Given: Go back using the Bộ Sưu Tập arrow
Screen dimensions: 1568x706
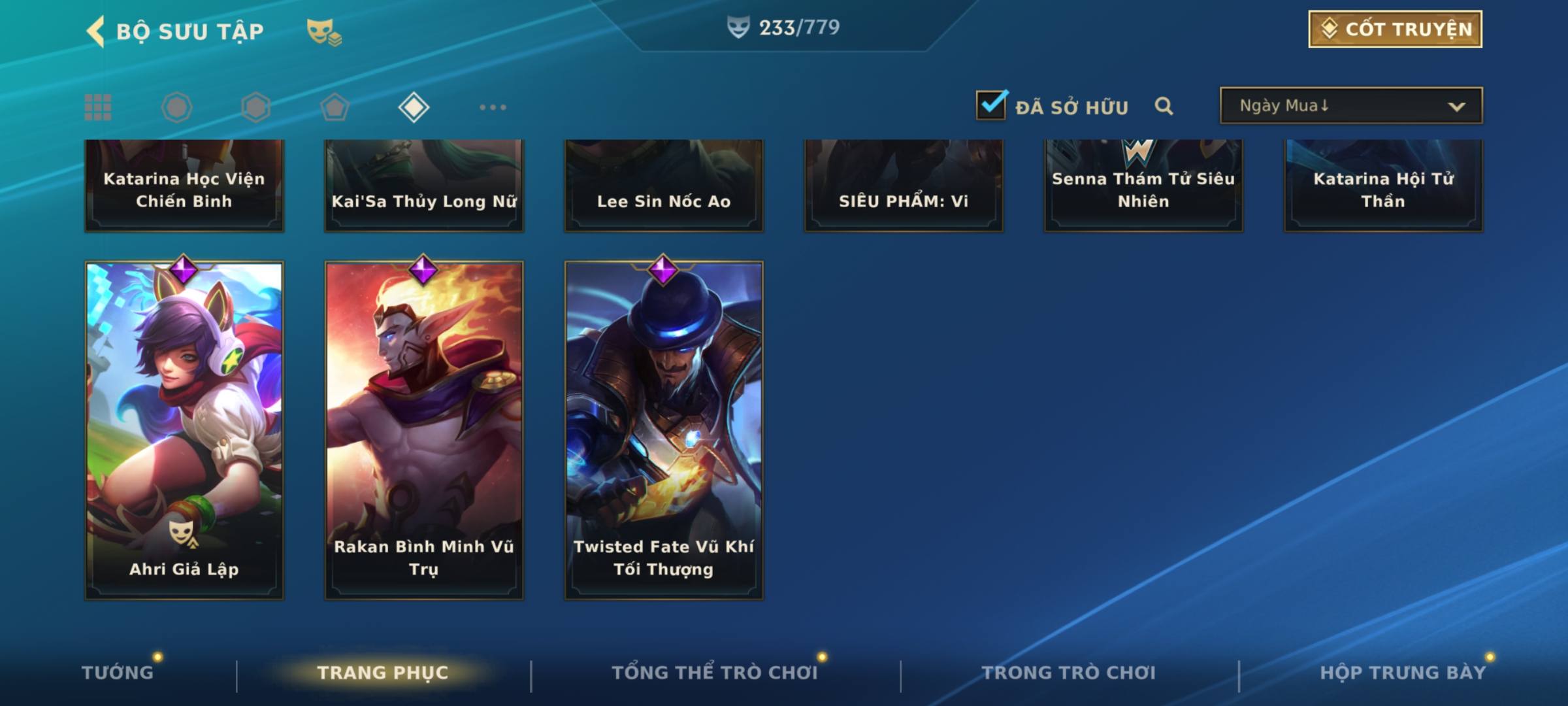Looking at the screenshot, I should 95,31.
